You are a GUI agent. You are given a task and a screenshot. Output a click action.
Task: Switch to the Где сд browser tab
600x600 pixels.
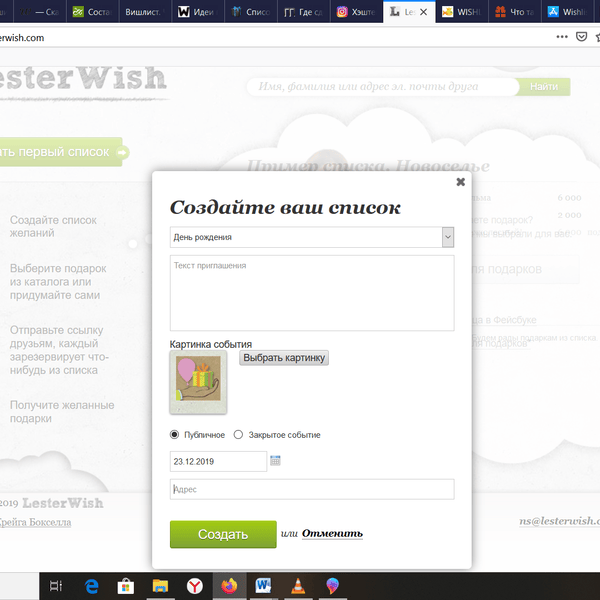tap(303, 12)
